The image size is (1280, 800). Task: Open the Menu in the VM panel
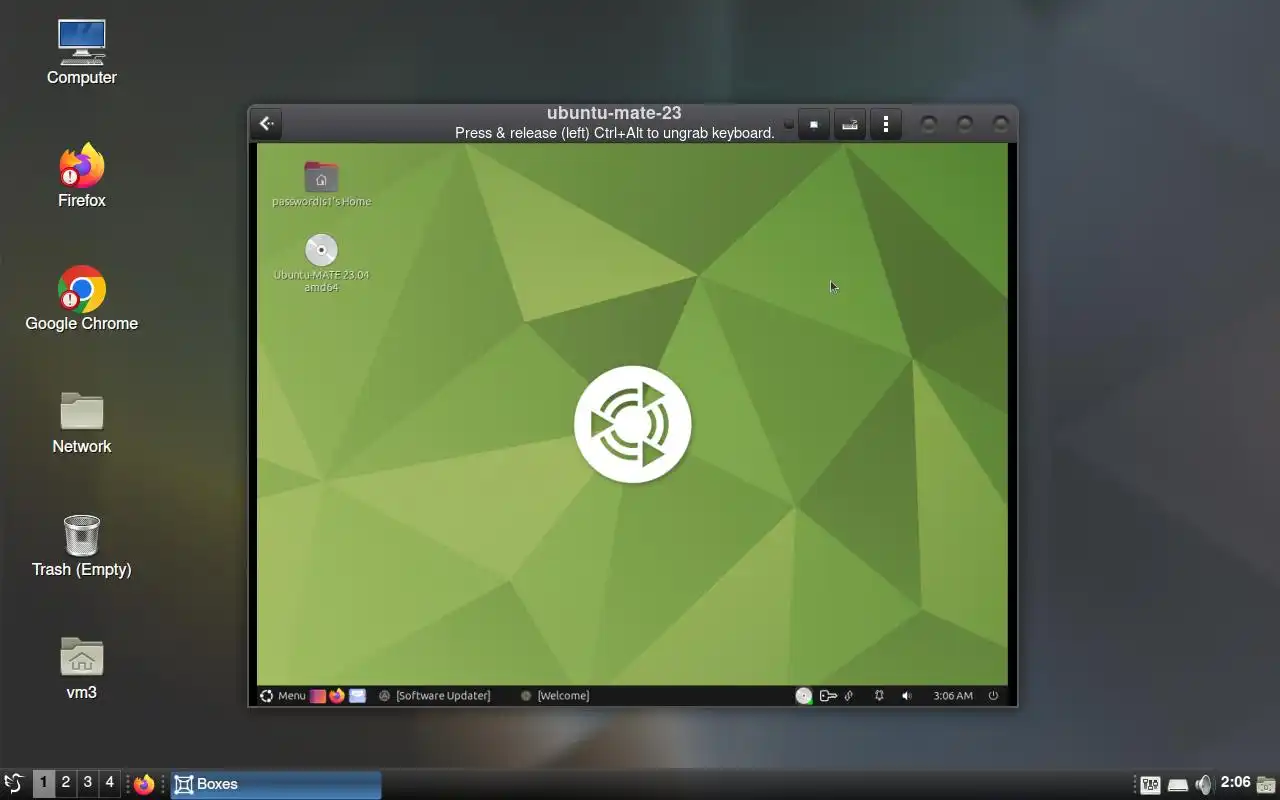pos(283,696)
